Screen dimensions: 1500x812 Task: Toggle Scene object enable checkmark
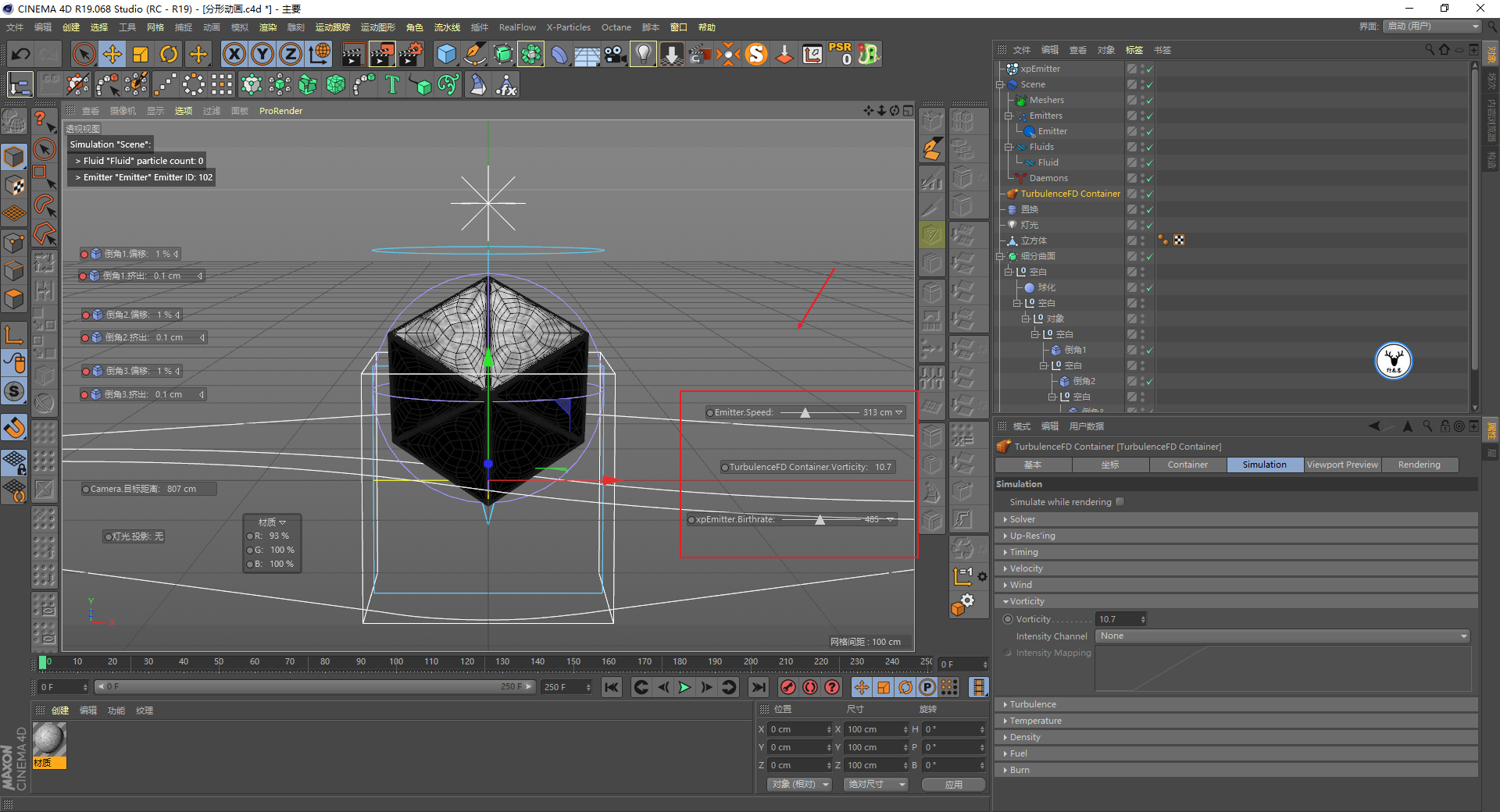pos(1150,84)
